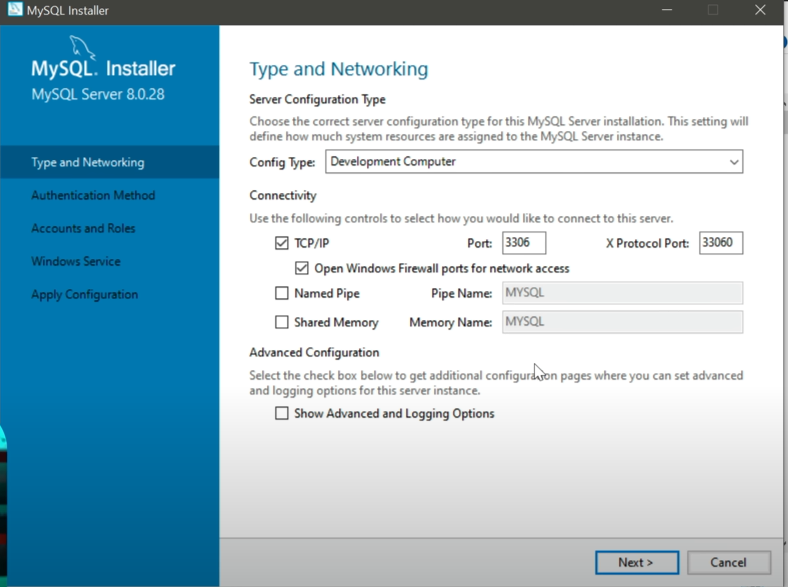The image size is (788, 587).
Task: Enable the Shared Memory checkbox
Action: 281,322
